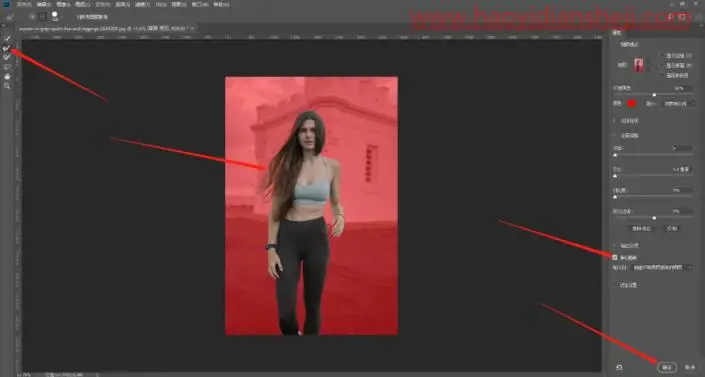
Task: Click the add-to-selection plus icon in options bar
Action: tap(32, 17)
